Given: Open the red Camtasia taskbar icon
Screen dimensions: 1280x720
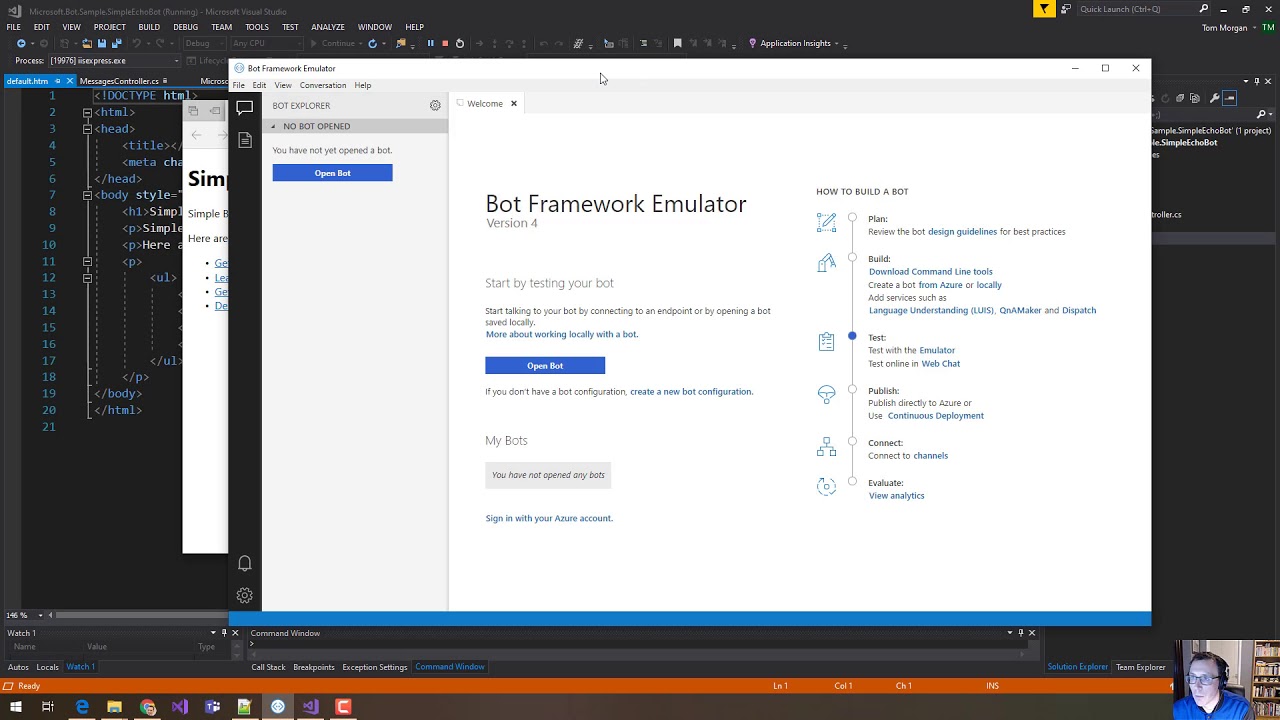Looking at the screenshot, I should pyautogui.click(x=343, y=707).
